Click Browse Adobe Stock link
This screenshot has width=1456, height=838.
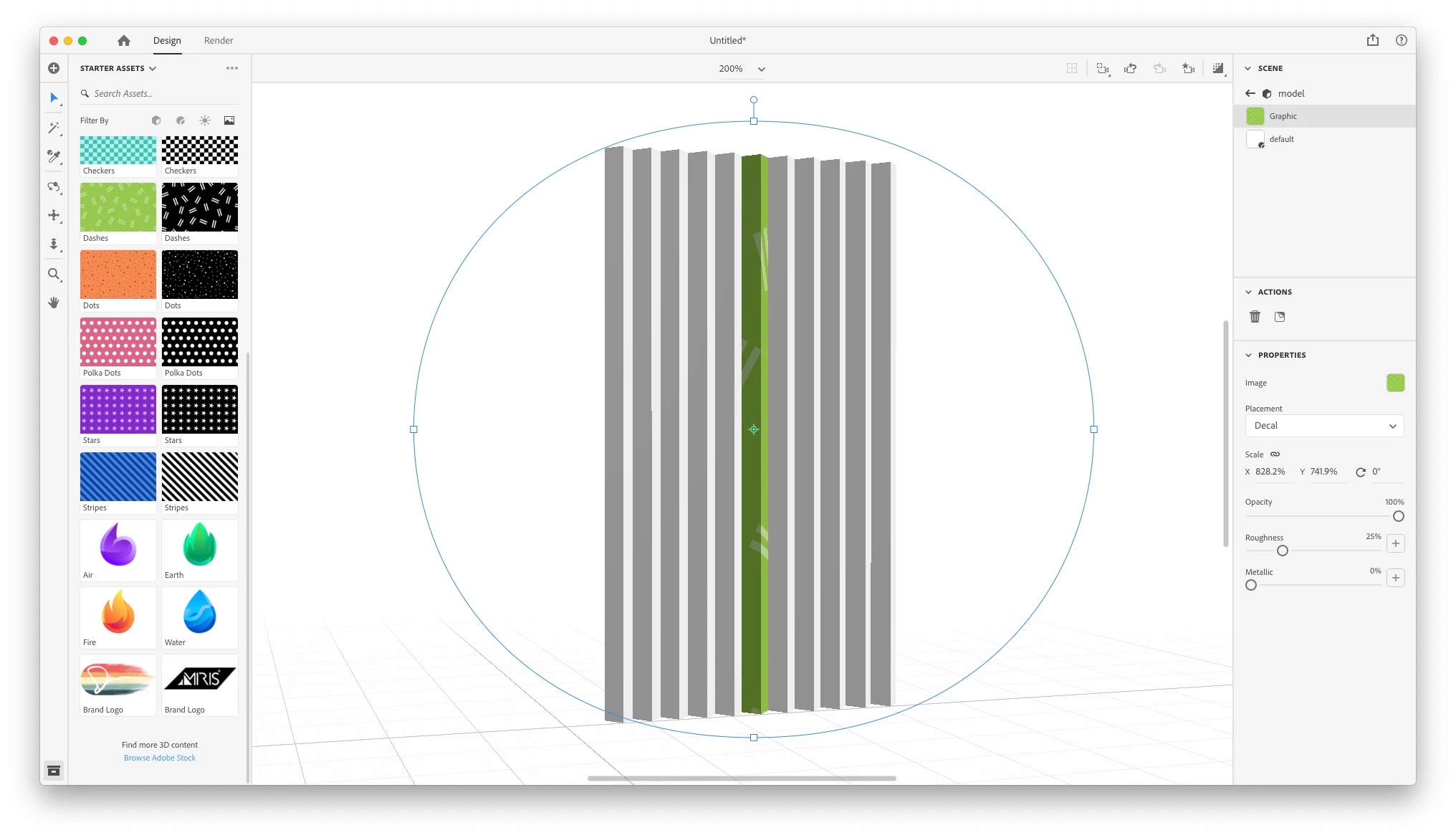[x=160, y=758]
